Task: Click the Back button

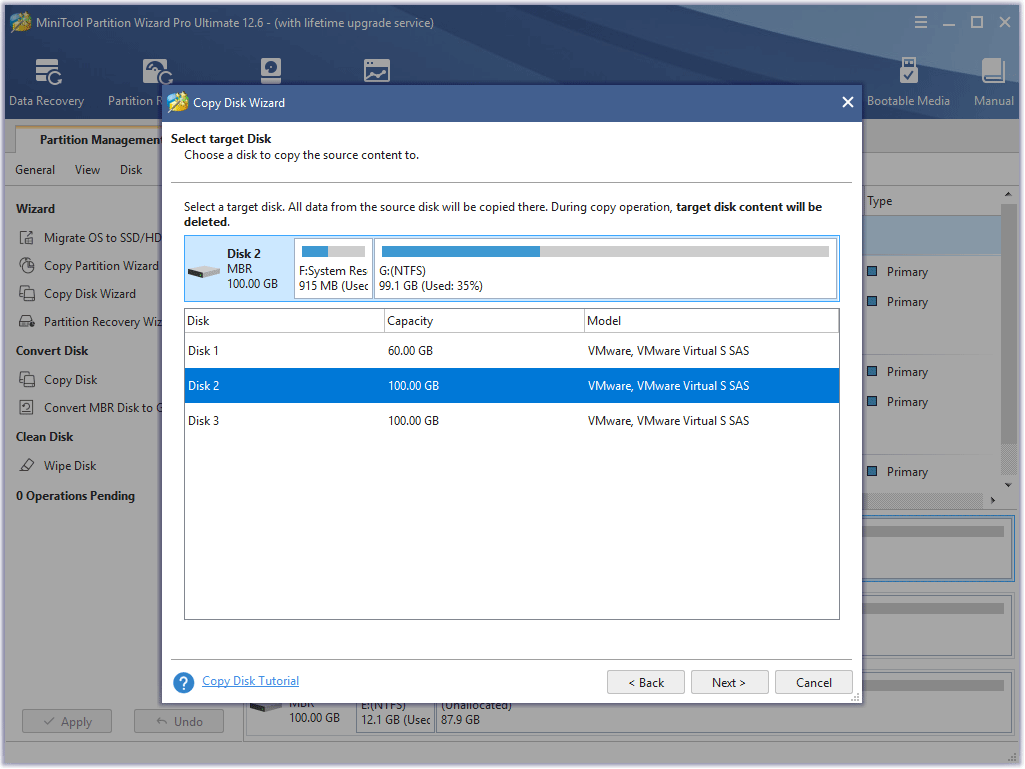Action: 646,682
